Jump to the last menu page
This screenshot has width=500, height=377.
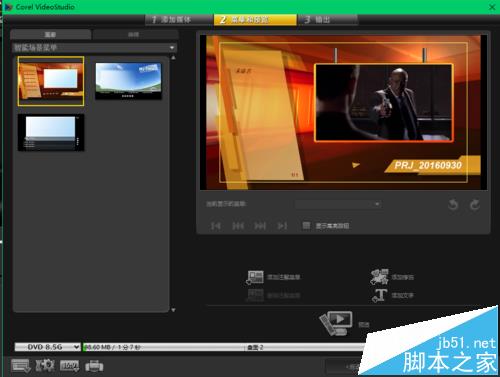point(282,226)
